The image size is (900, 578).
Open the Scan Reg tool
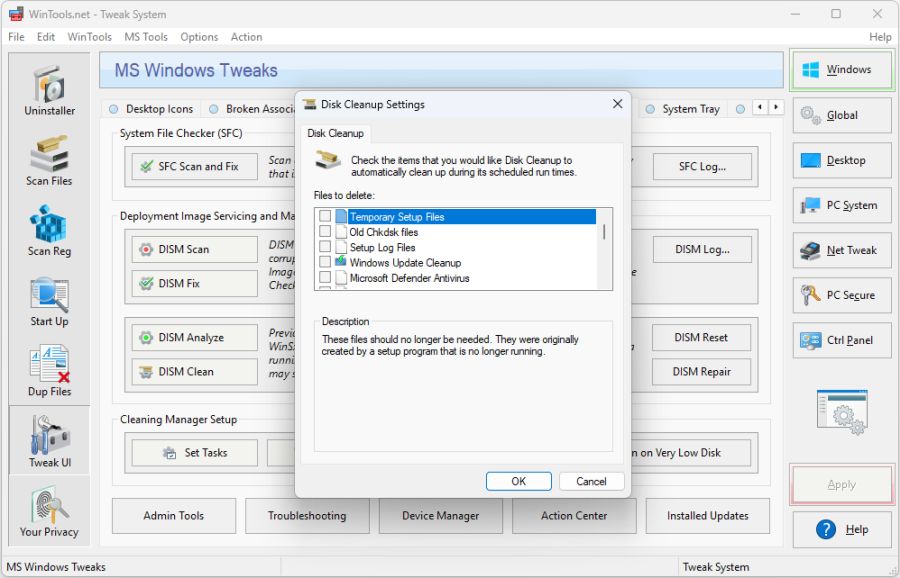pyautogui.click(x=48, y=228)
